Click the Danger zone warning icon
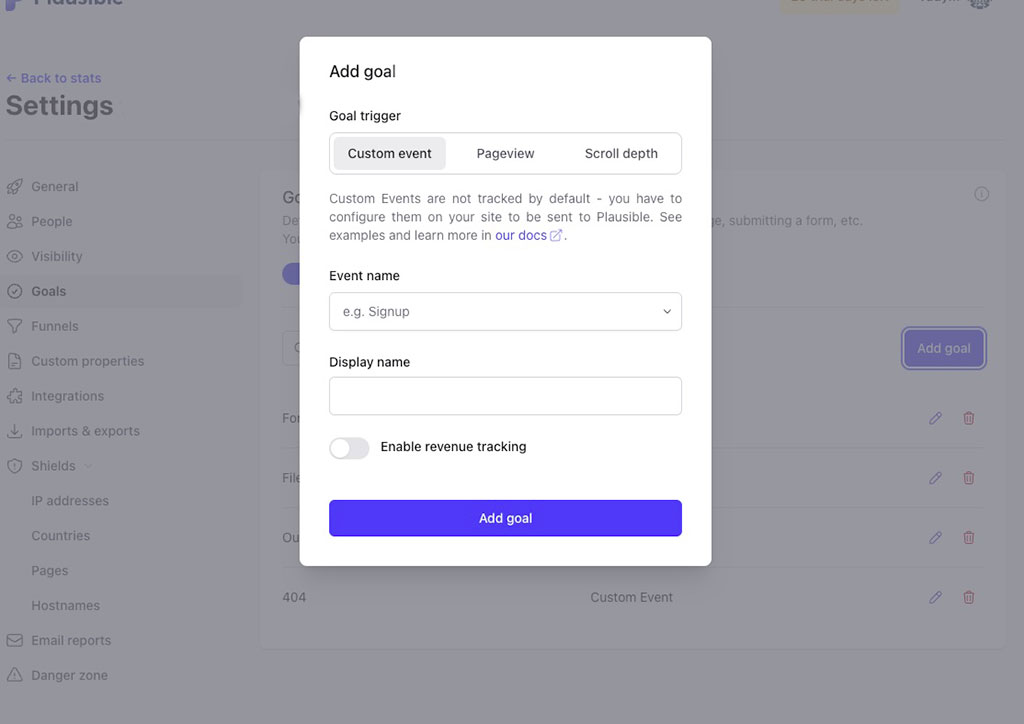This screenshot has width=1024, height=724. coord(16,675)
